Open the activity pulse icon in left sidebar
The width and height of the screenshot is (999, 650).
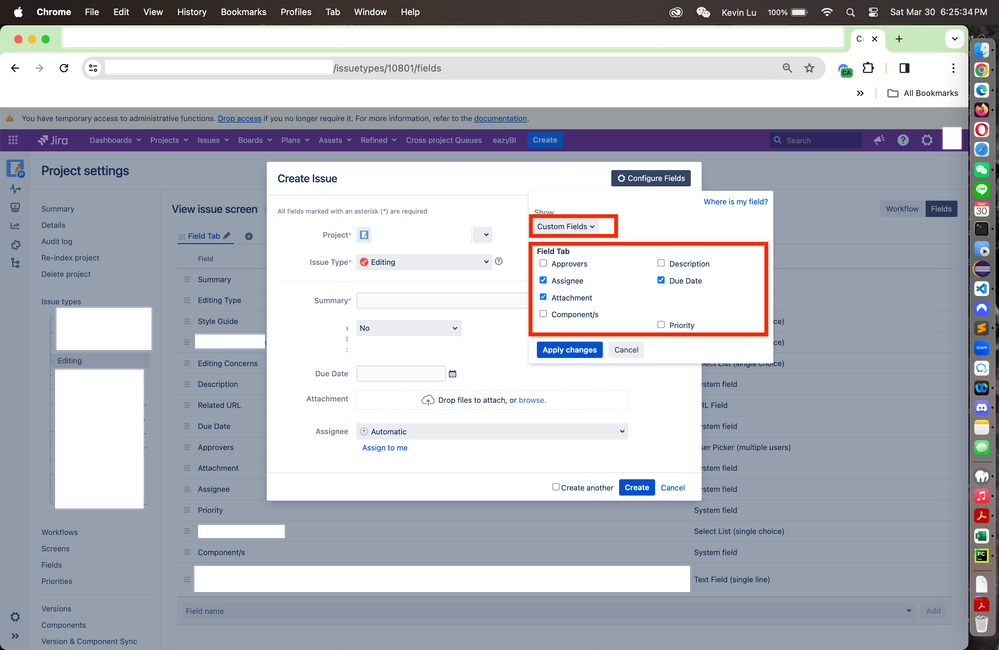pyautogui.click(x=15, y=189)
